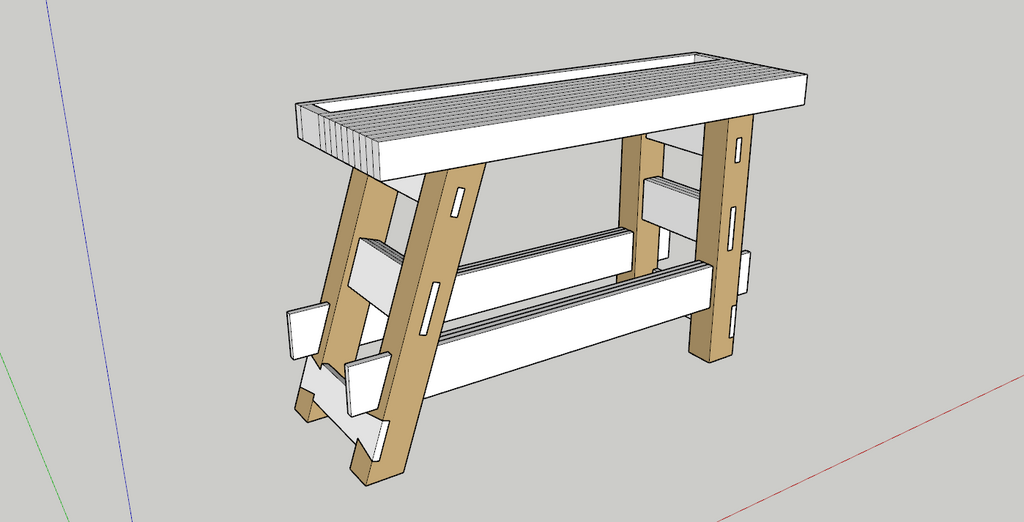The width and height of the screenshot is (1024, 522).
Task: Select the workbench top's long front face
Action: coord(591,127)
